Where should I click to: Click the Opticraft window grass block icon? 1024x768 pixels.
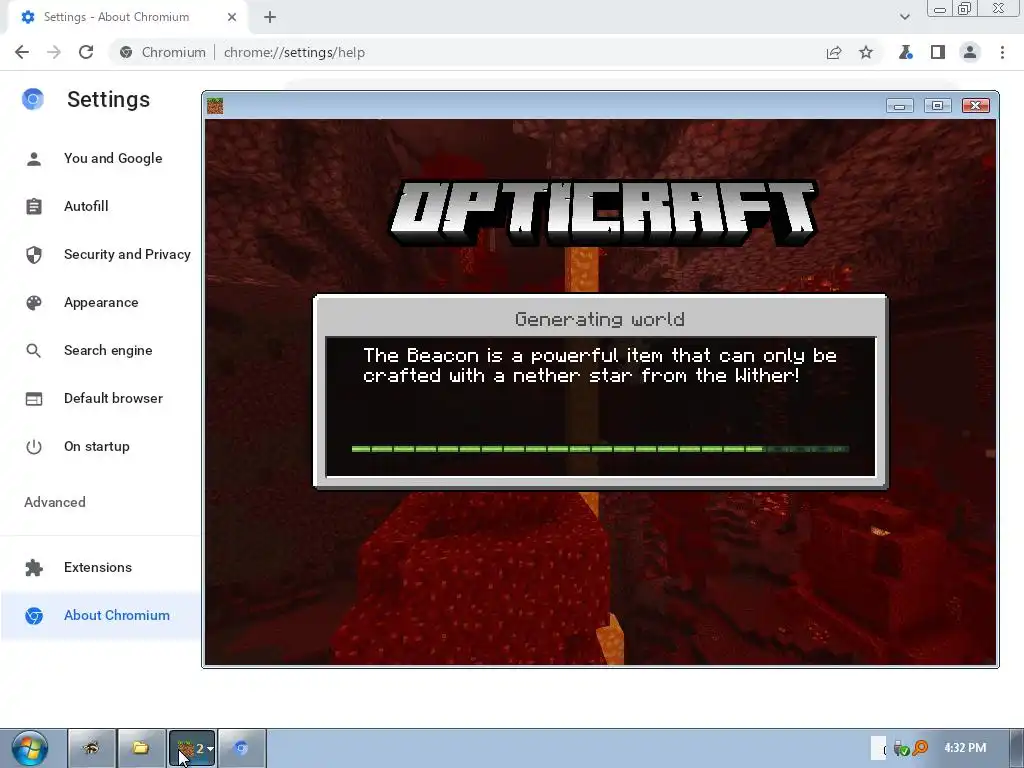(215, 106)
